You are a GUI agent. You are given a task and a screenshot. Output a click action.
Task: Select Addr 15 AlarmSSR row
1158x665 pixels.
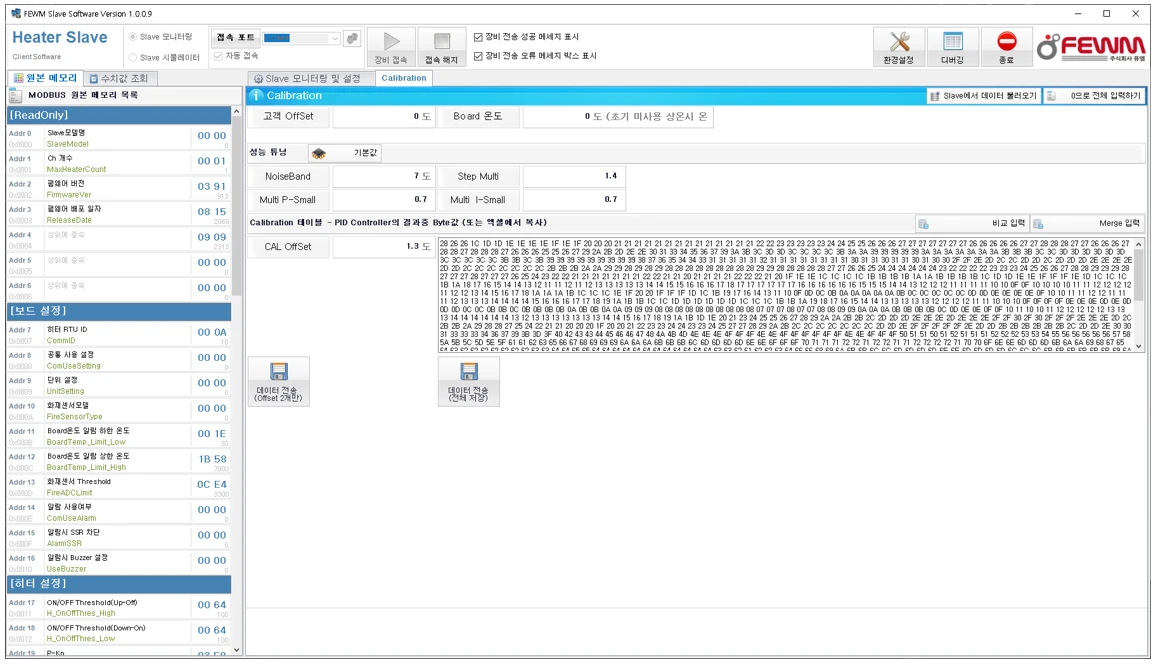[x=119, y=538]
